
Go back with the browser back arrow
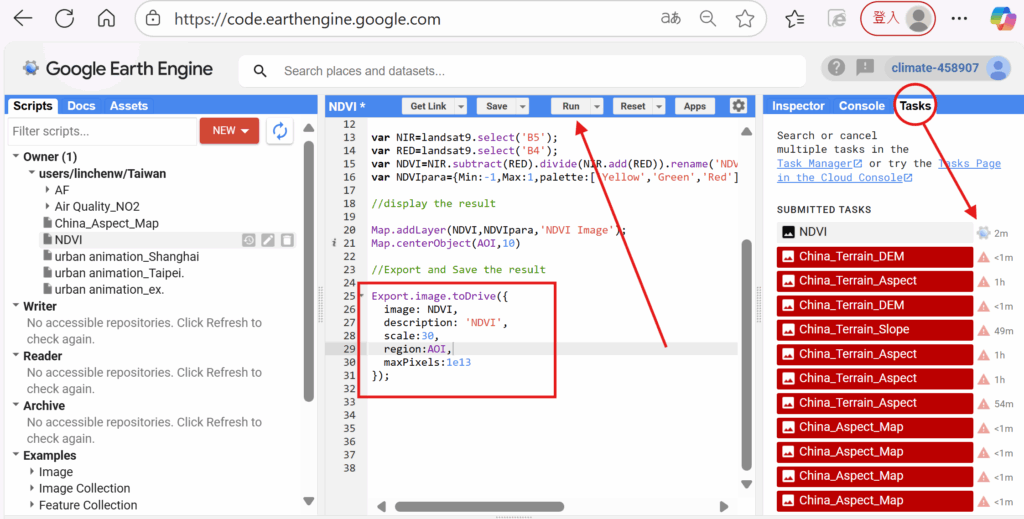(x=24, y=18)
